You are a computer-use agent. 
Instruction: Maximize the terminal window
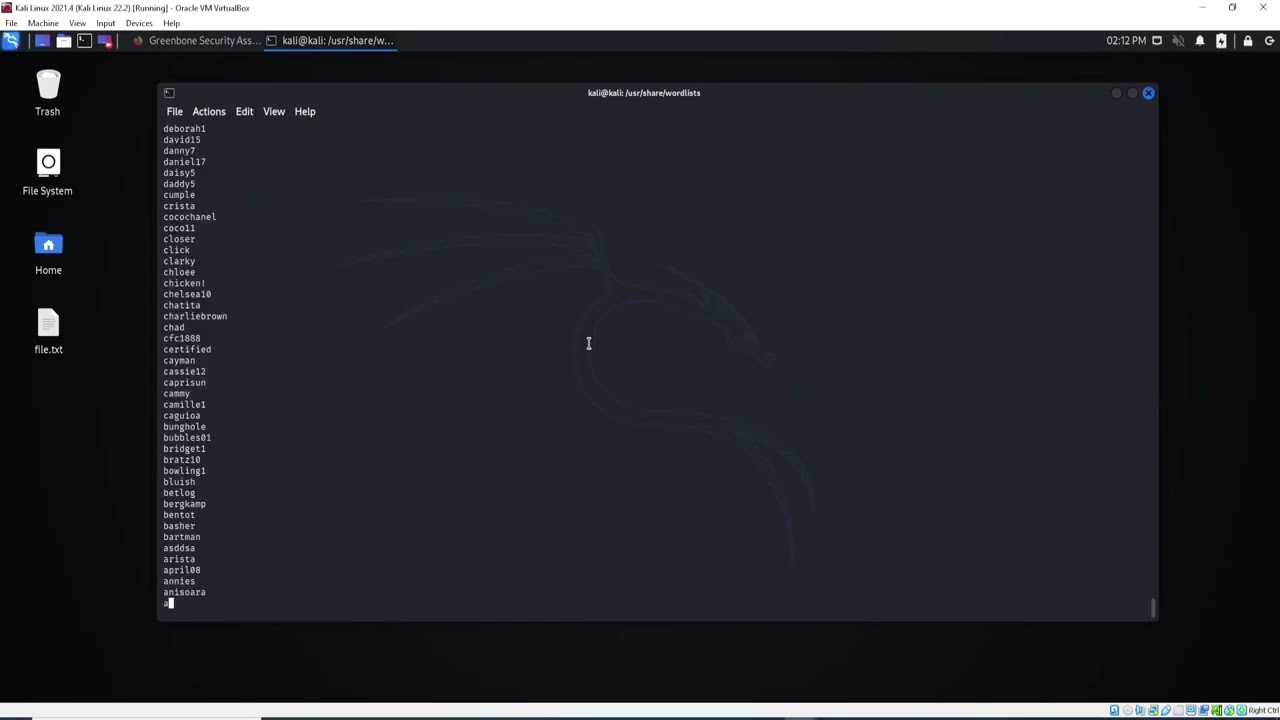(1132, 93)
